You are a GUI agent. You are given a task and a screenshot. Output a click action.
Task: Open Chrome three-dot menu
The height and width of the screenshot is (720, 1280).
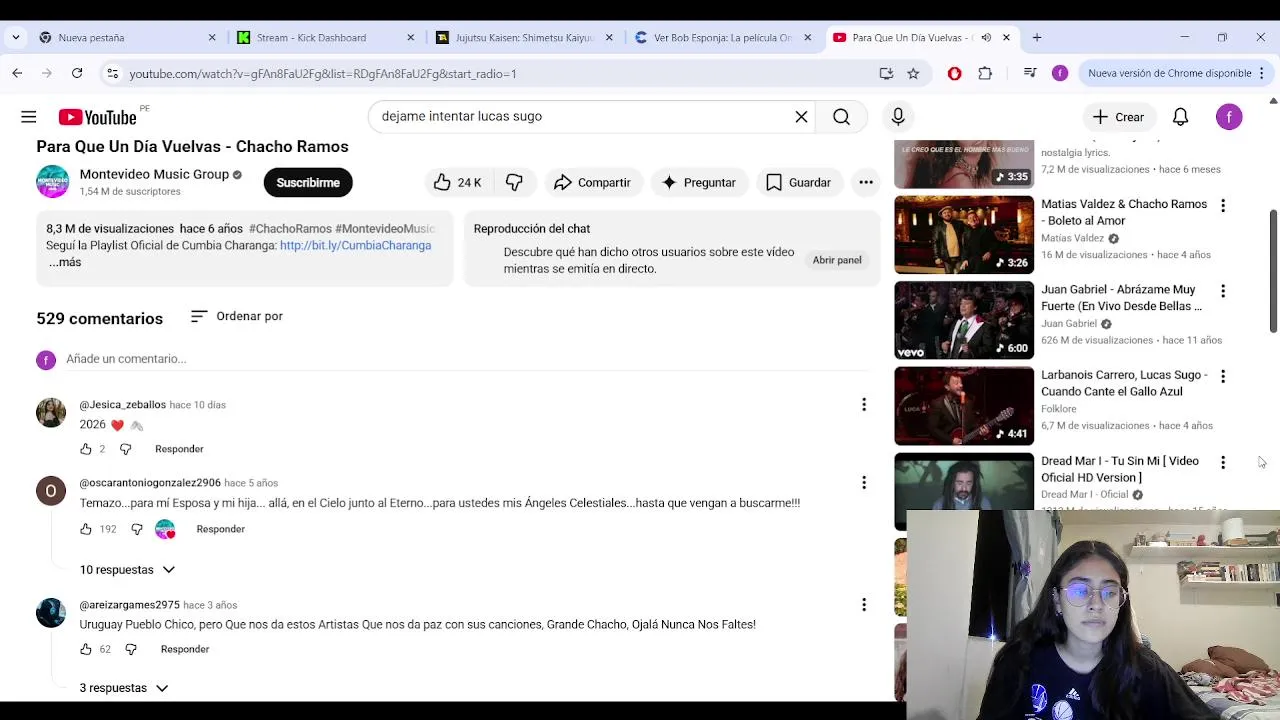click(x=1264, y=73)
